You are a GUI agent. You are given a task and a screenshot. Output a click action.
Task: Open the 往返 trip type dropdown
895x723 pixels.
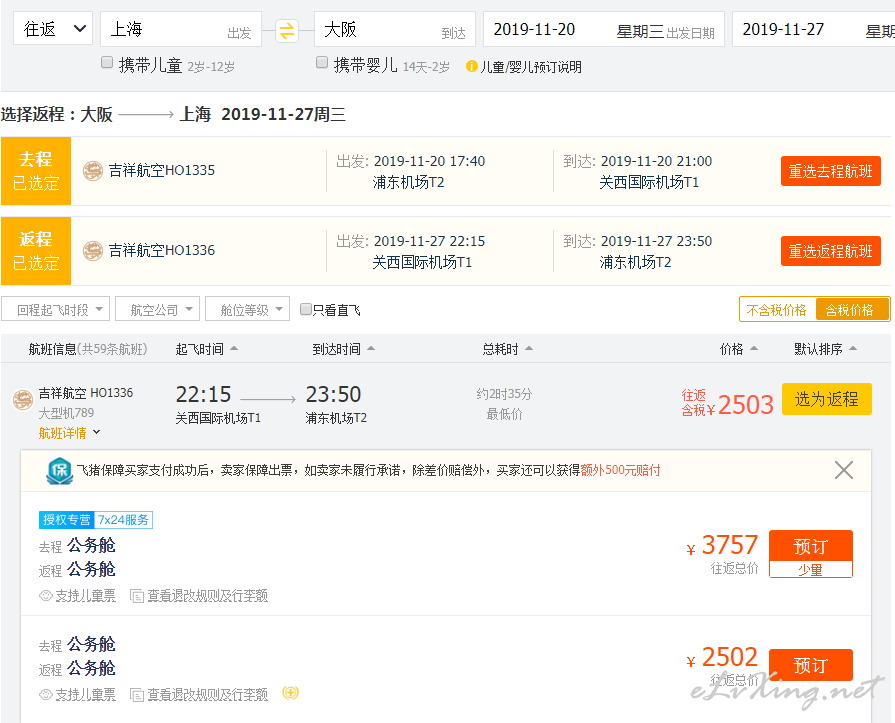(53, 29)
